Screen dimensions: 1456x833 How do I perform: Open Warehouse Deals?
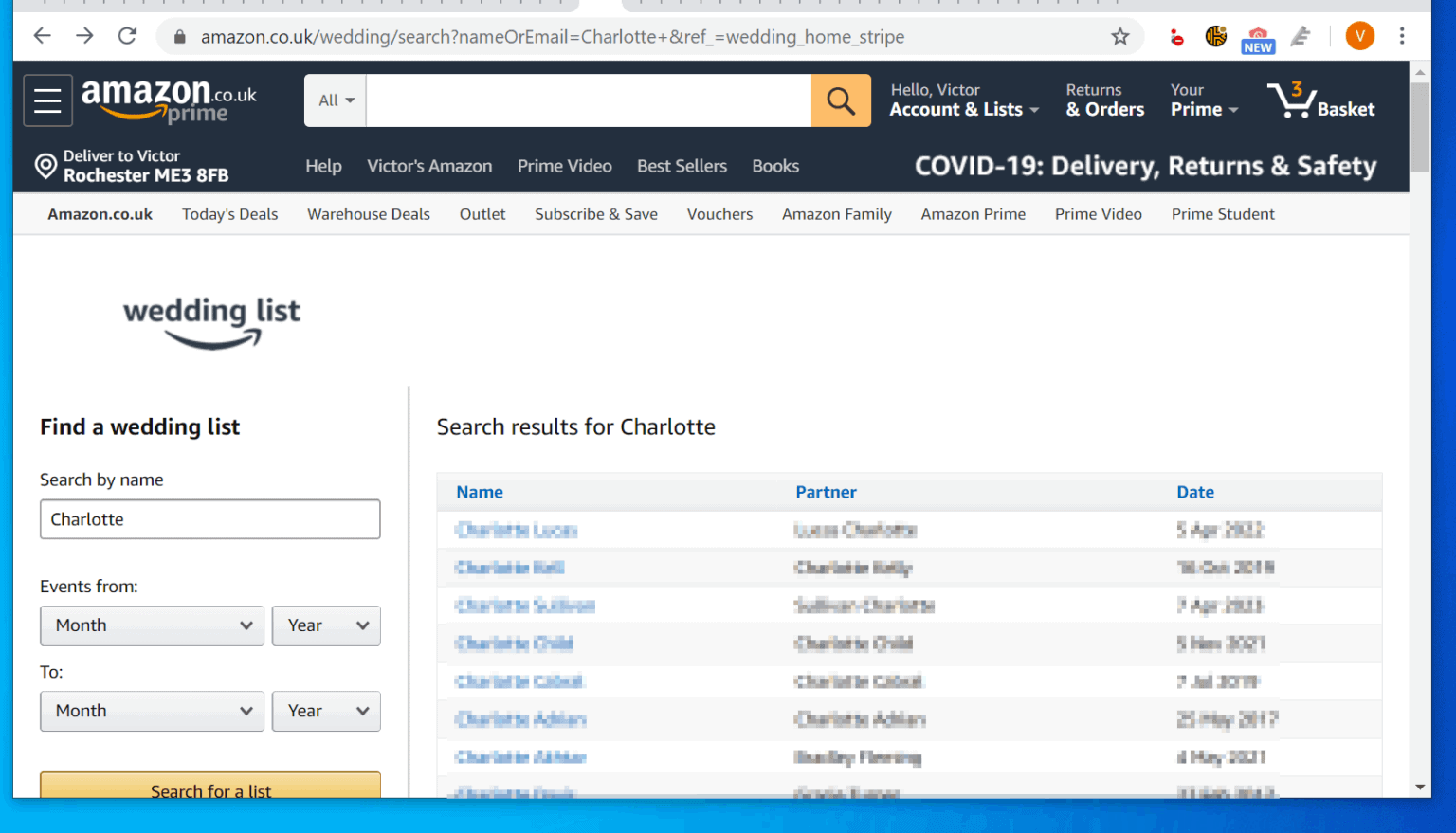pyautogui.click(x=368, y=214)
